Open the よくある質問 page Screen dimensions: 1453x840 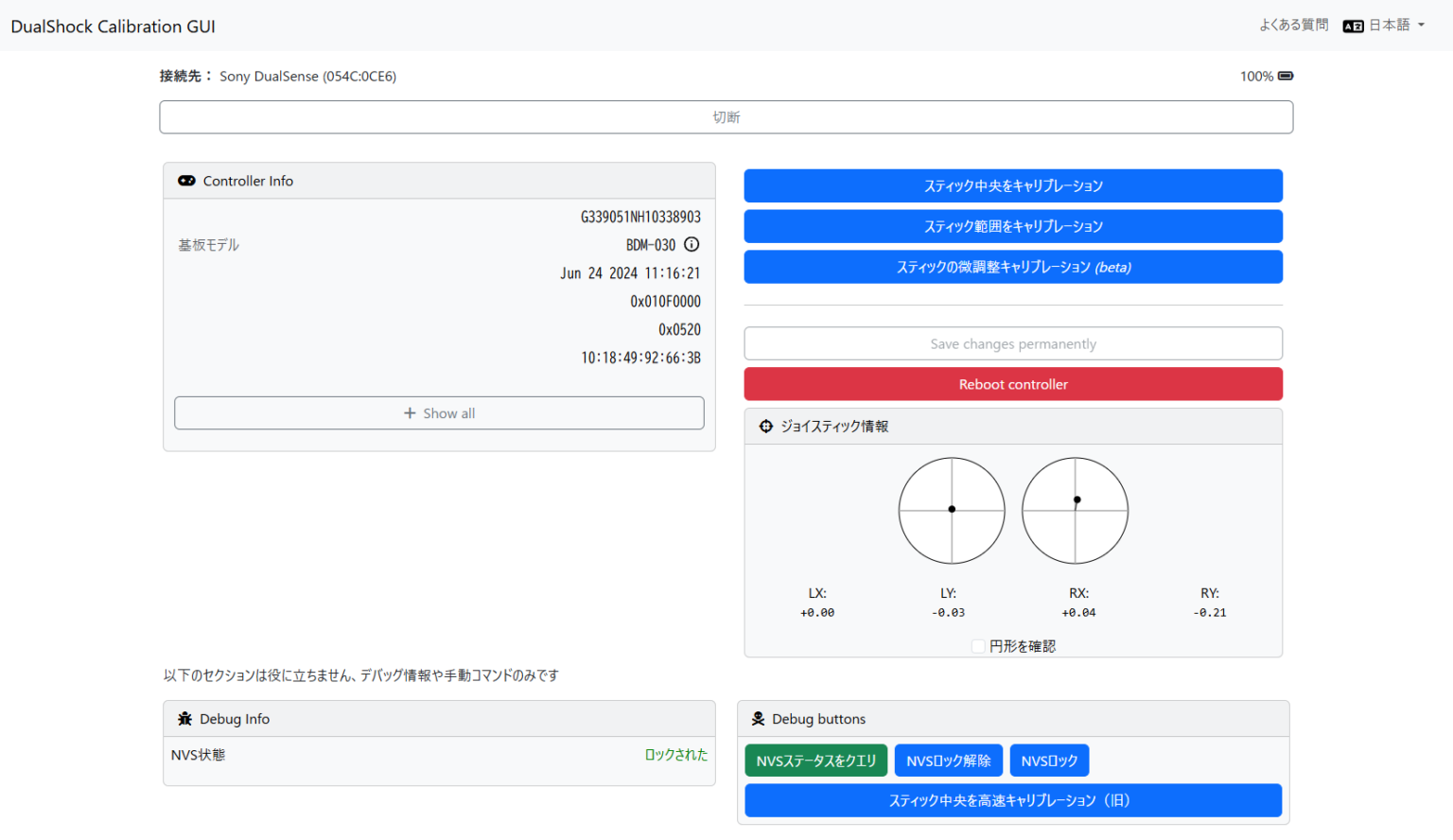(1293, 26)
